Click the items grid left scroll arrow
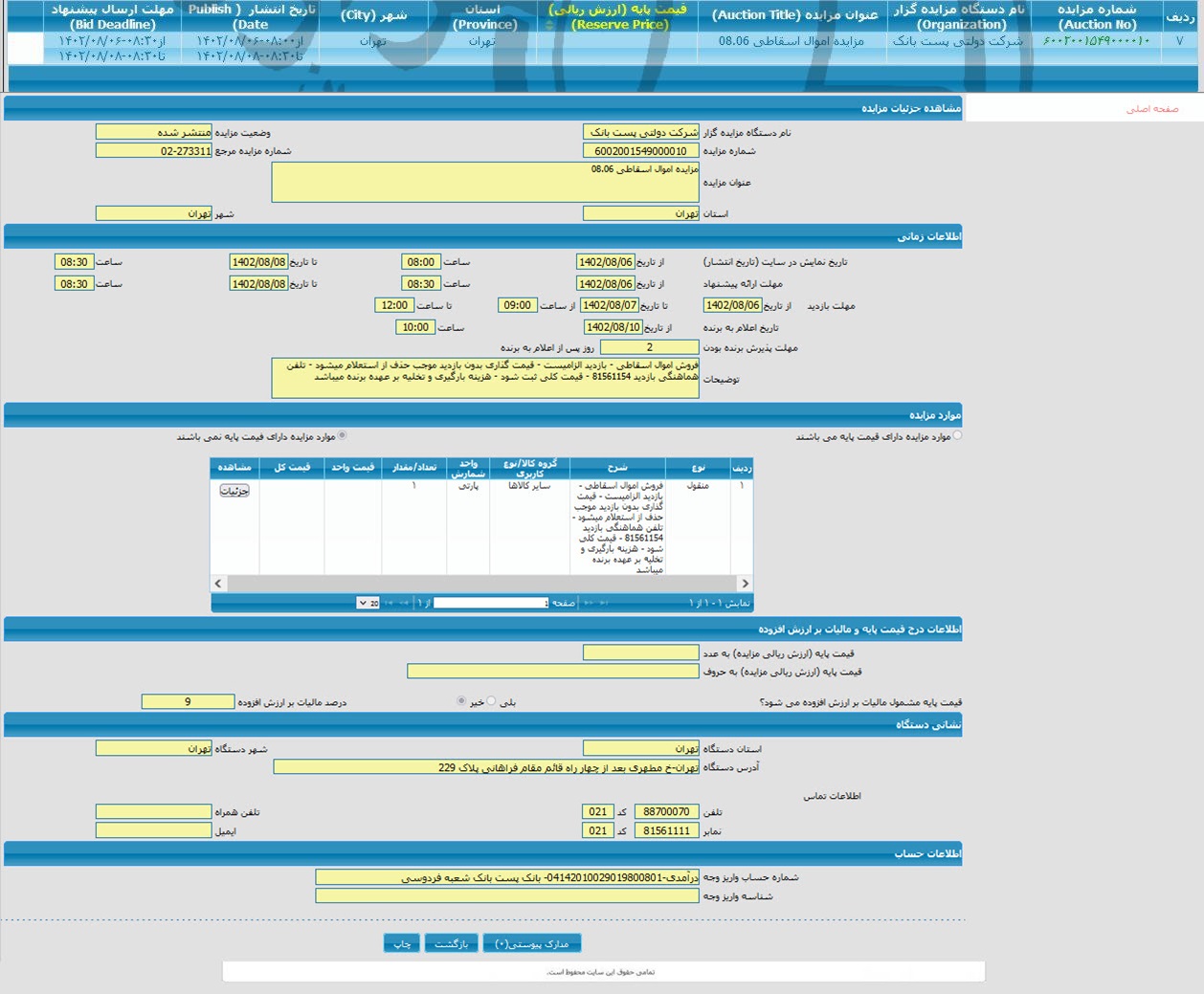 (x=218, y=584)
